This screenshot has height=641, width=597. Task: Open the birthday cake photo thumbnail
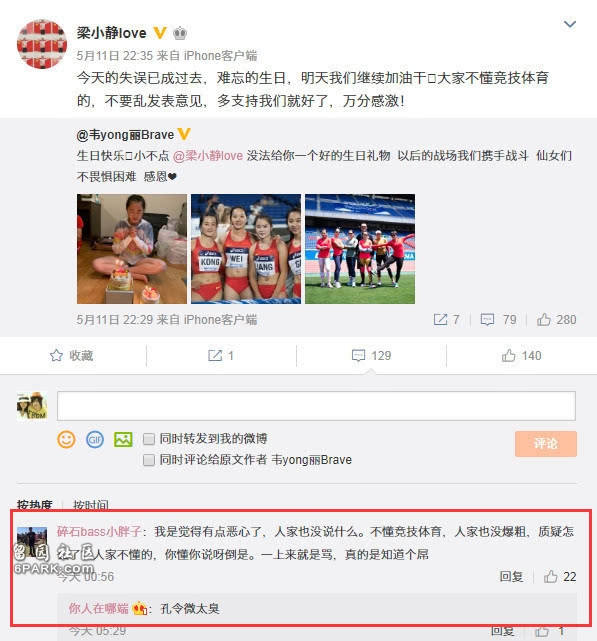pyautogui.click(x=132, y=249)
